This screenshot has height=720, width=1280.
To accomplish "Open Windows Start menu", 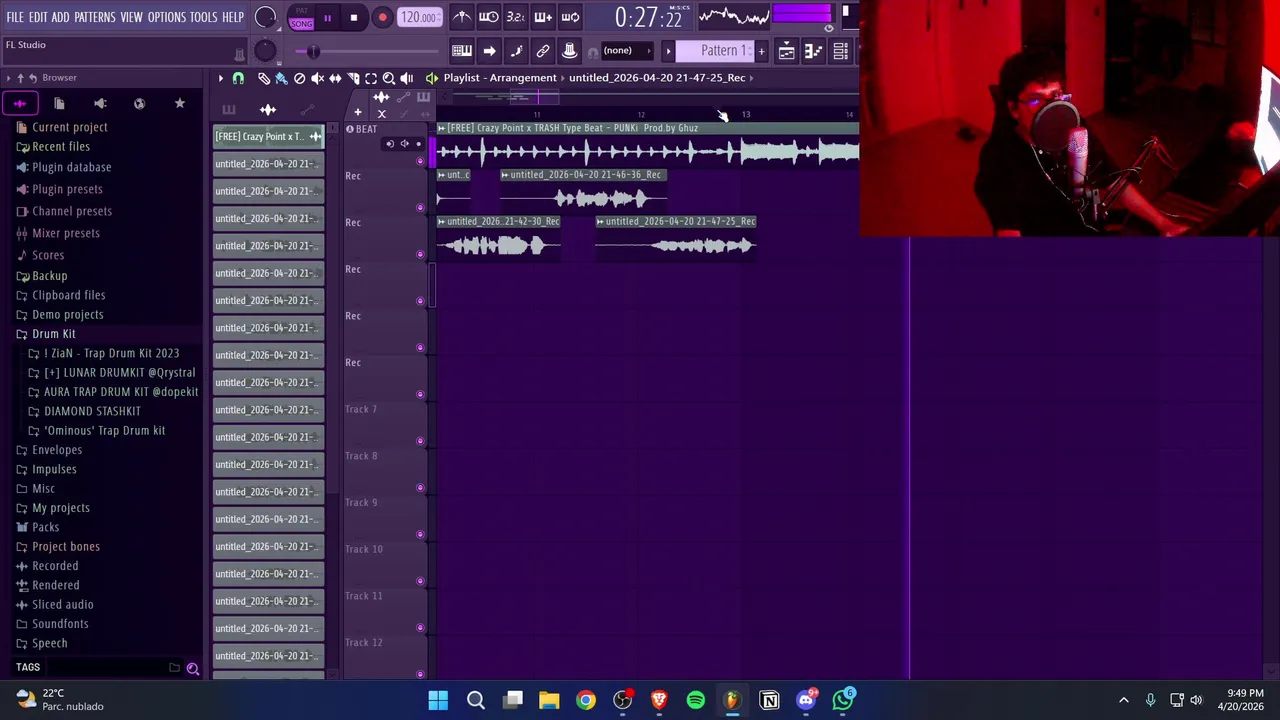I will (438, 700).
